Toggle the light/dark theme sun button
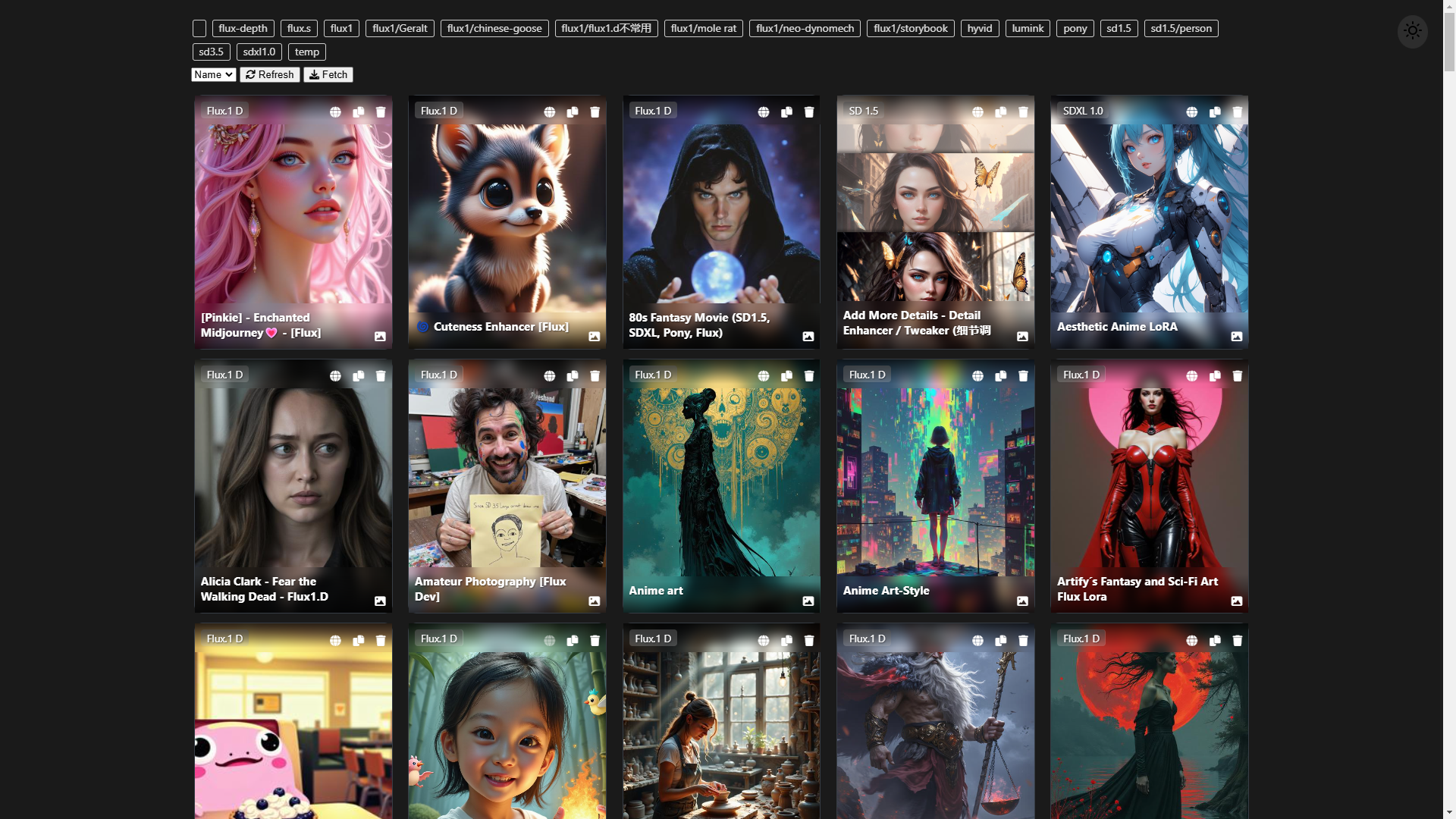 click(1412, 31)
